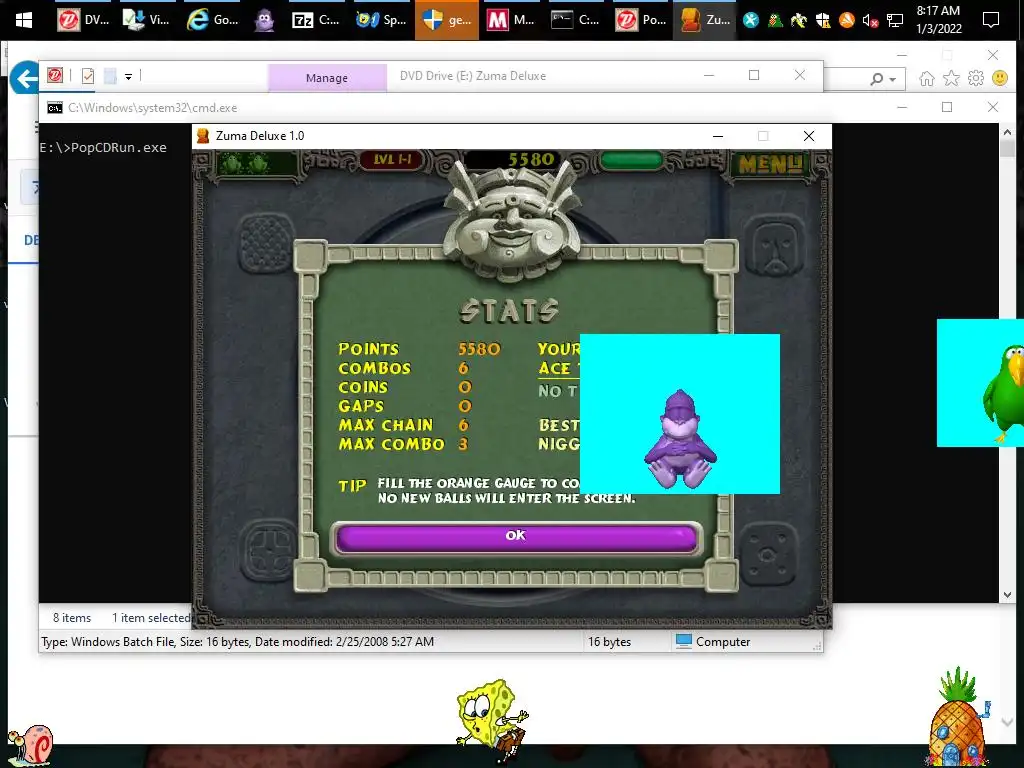Click the purple Bonzi gorilla character
Screen dimensions: 1024x768
680,440
